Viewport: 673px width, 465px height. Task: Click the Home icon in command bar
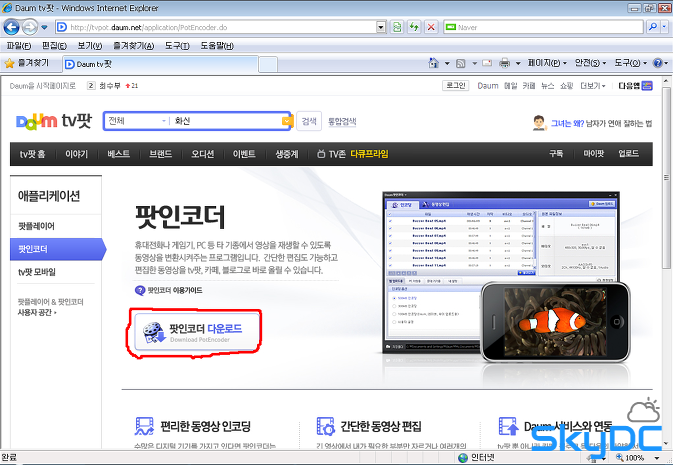pyautogui.click(x=434, y=63)
